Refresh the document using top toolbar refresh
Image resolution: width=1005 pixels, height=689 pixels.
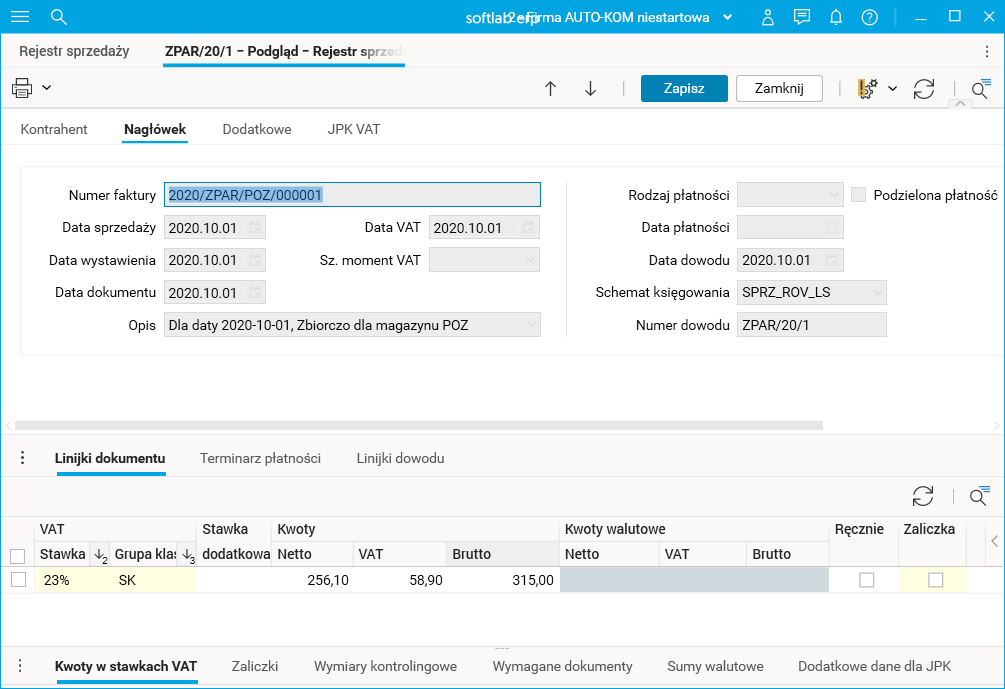[x=924, y=88]
